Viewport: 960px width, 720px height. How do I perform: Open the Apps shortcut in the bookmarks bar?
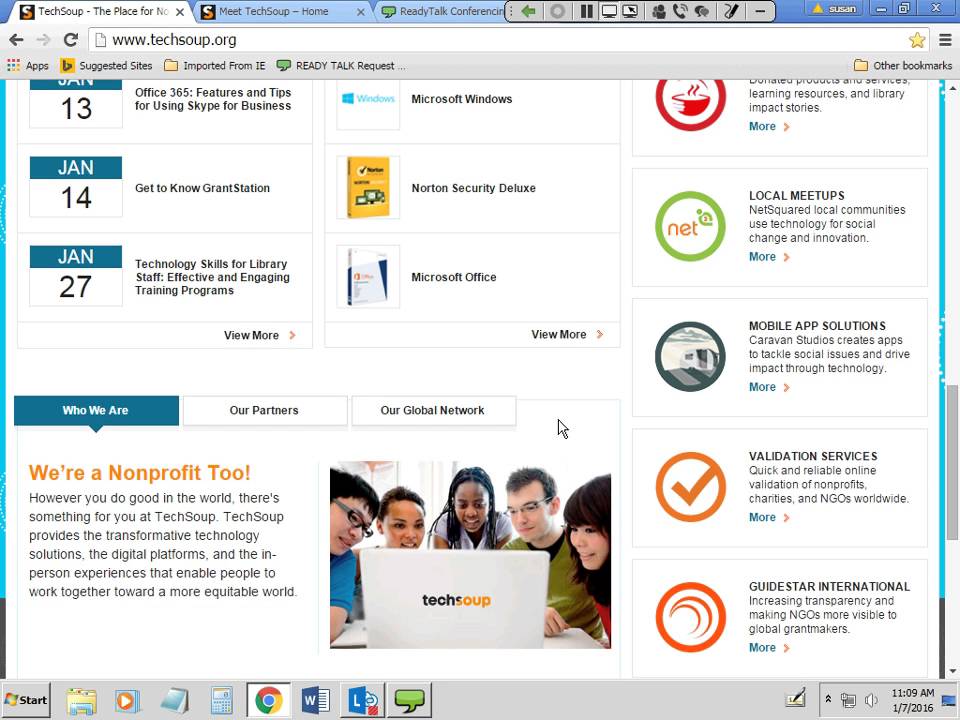(28, 66)
